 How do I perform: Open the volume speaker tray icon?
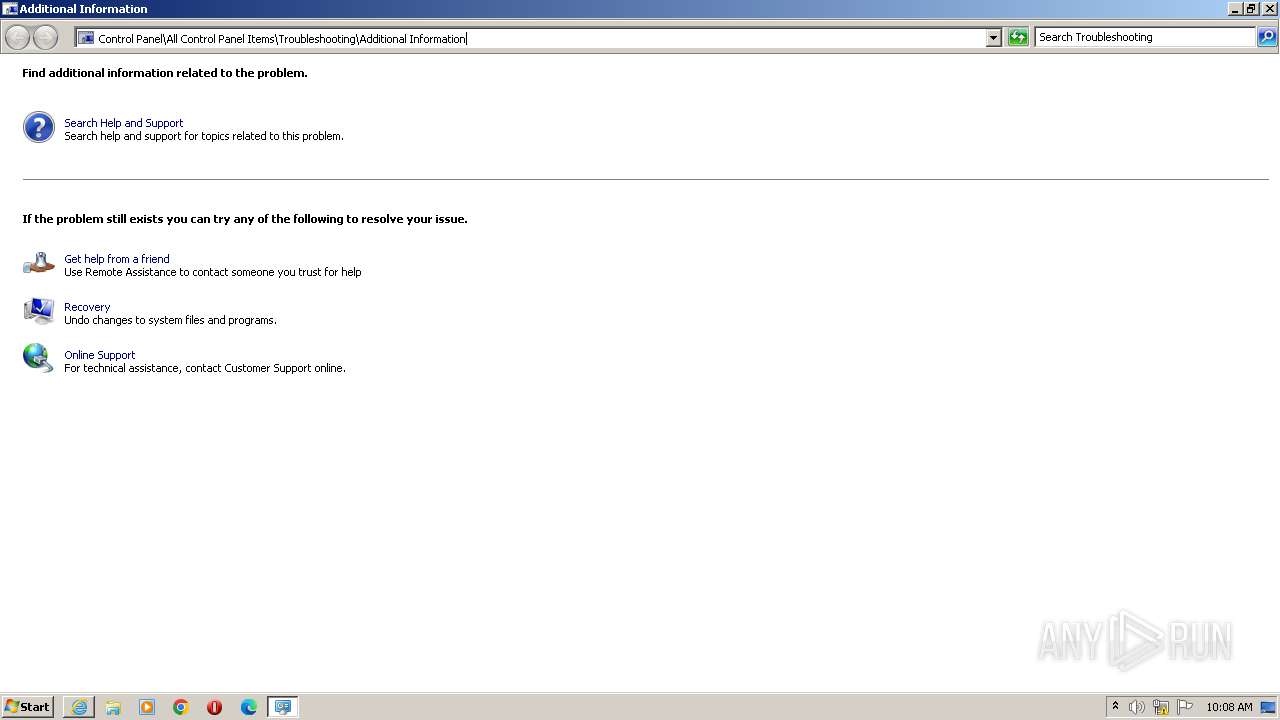click(1137, 707)
